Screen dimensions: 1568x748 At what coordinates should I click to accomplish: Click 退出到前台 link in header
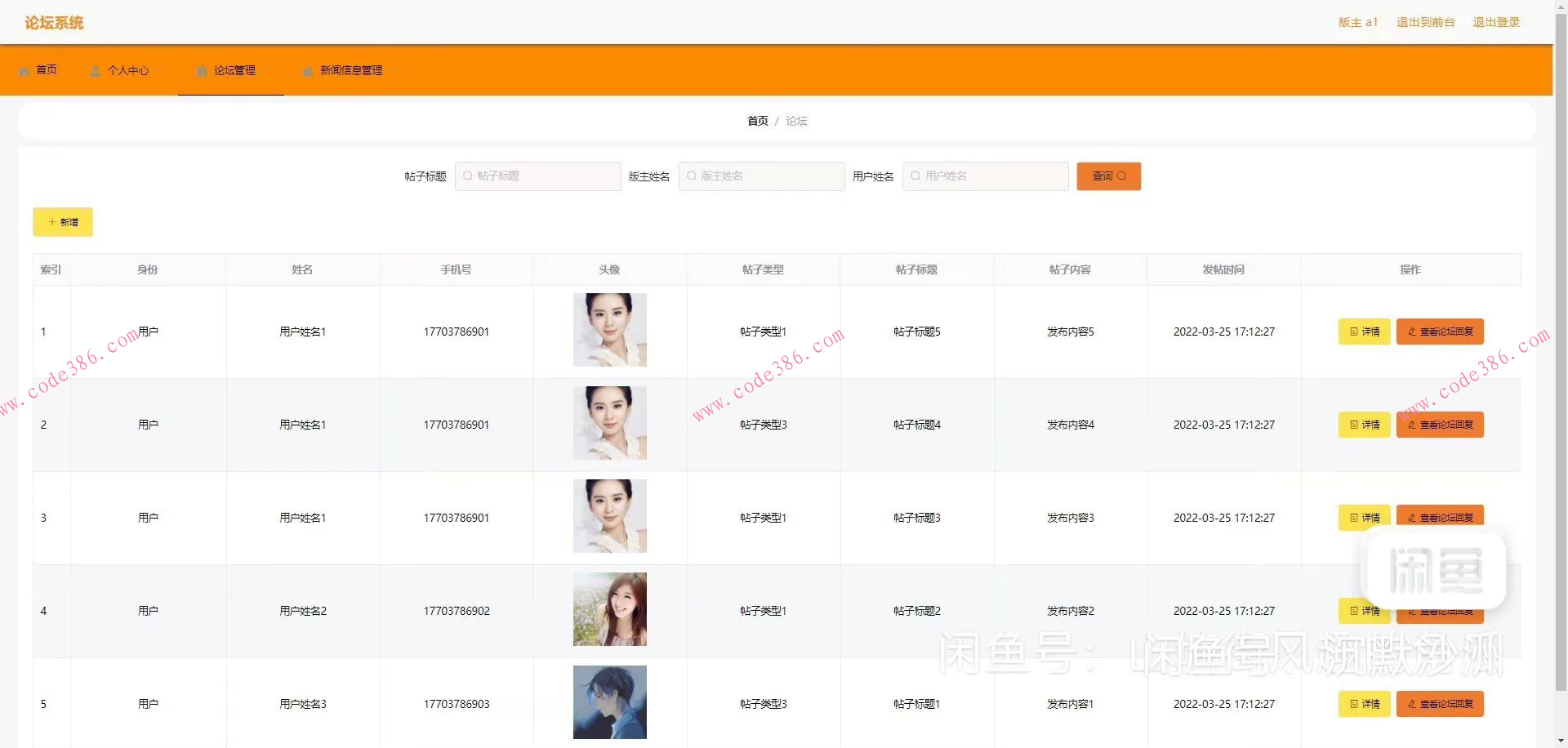[x=1425, y=22]
